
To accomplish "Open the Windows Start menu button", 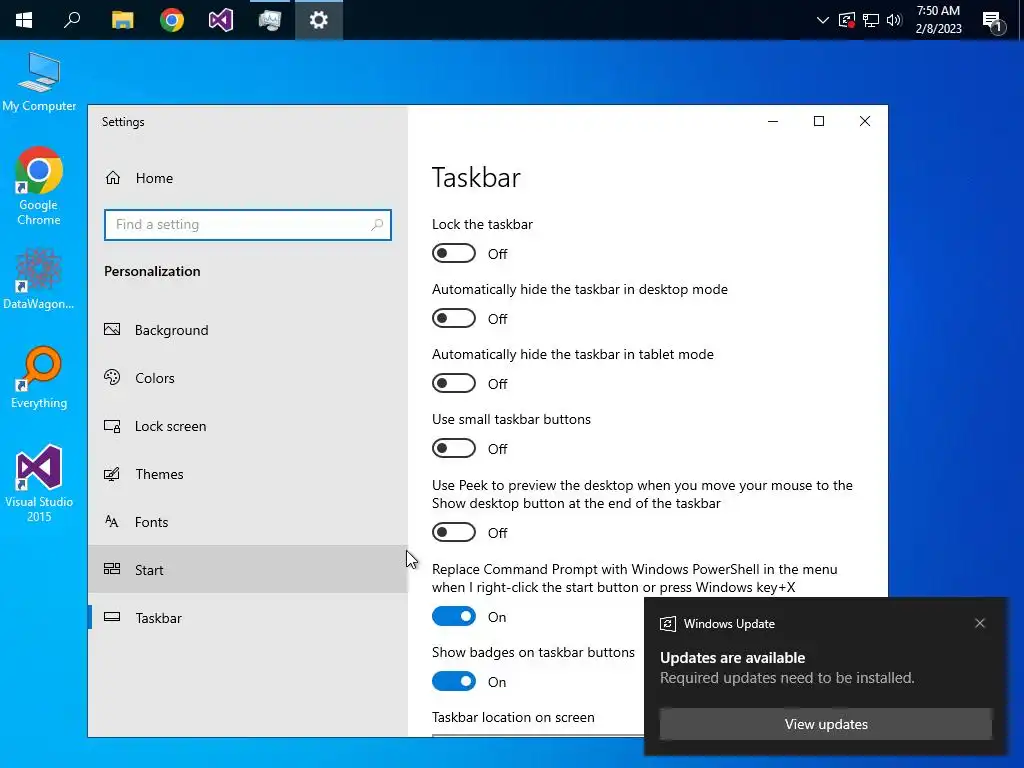I will [24, 20].
